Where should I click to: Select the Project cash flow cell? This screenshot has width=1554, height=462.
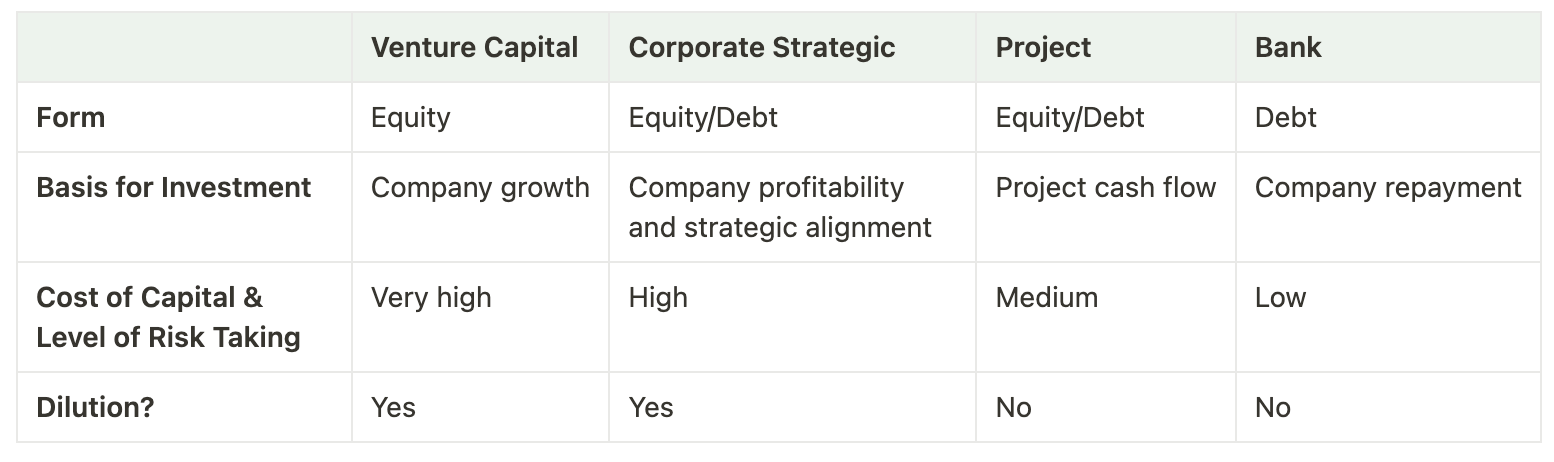[1105, 187]
